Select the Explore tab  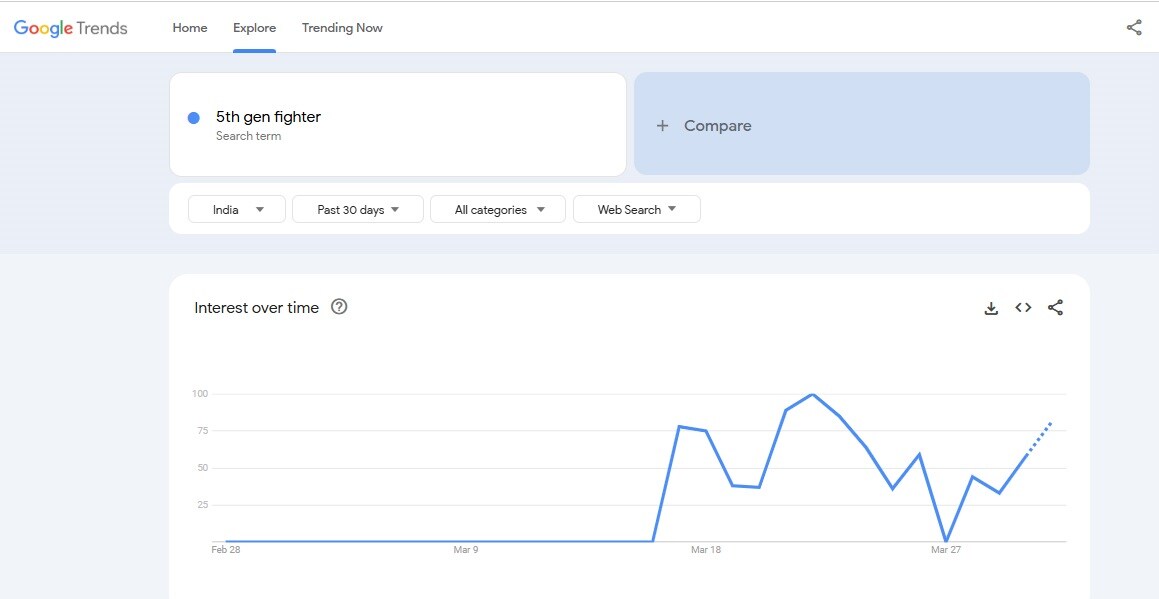click(255, 28)
